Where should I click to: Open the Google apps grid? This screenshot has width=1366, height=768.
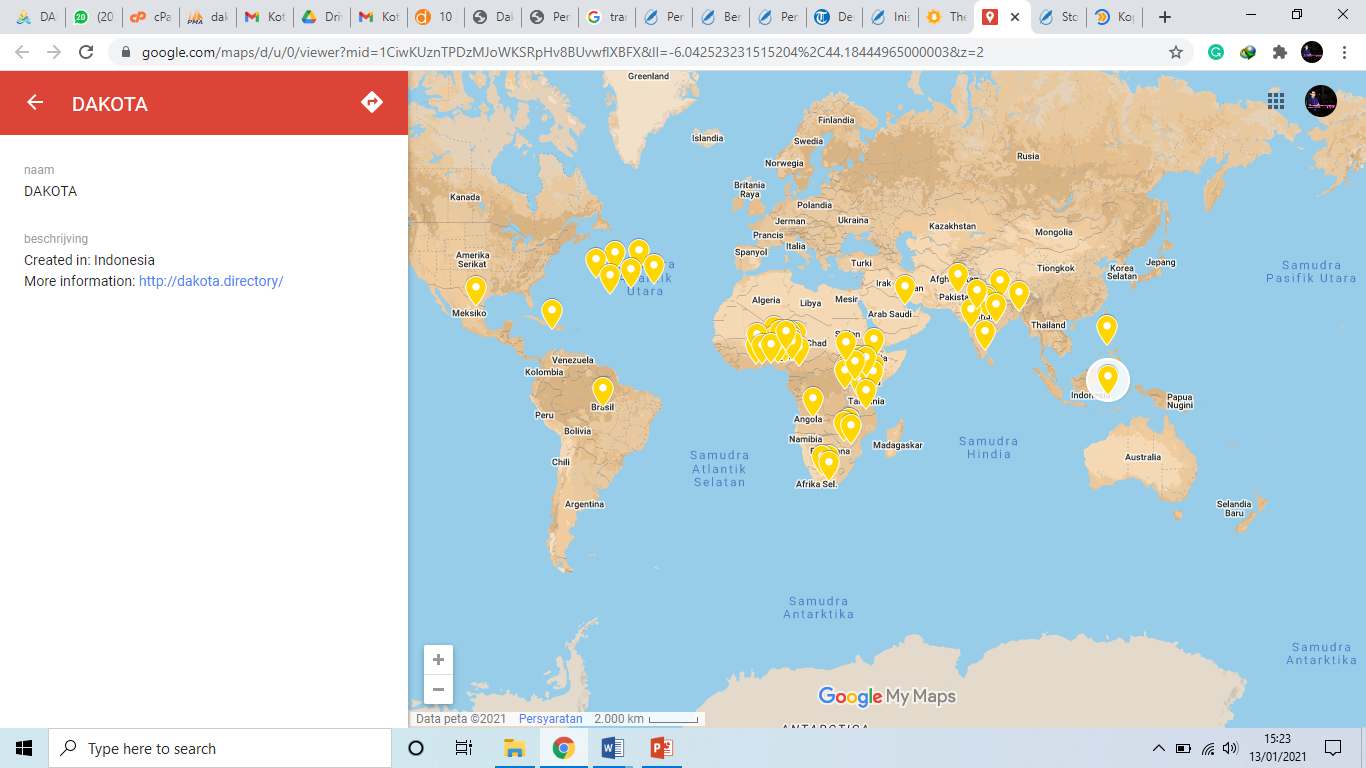point(1276,100)
